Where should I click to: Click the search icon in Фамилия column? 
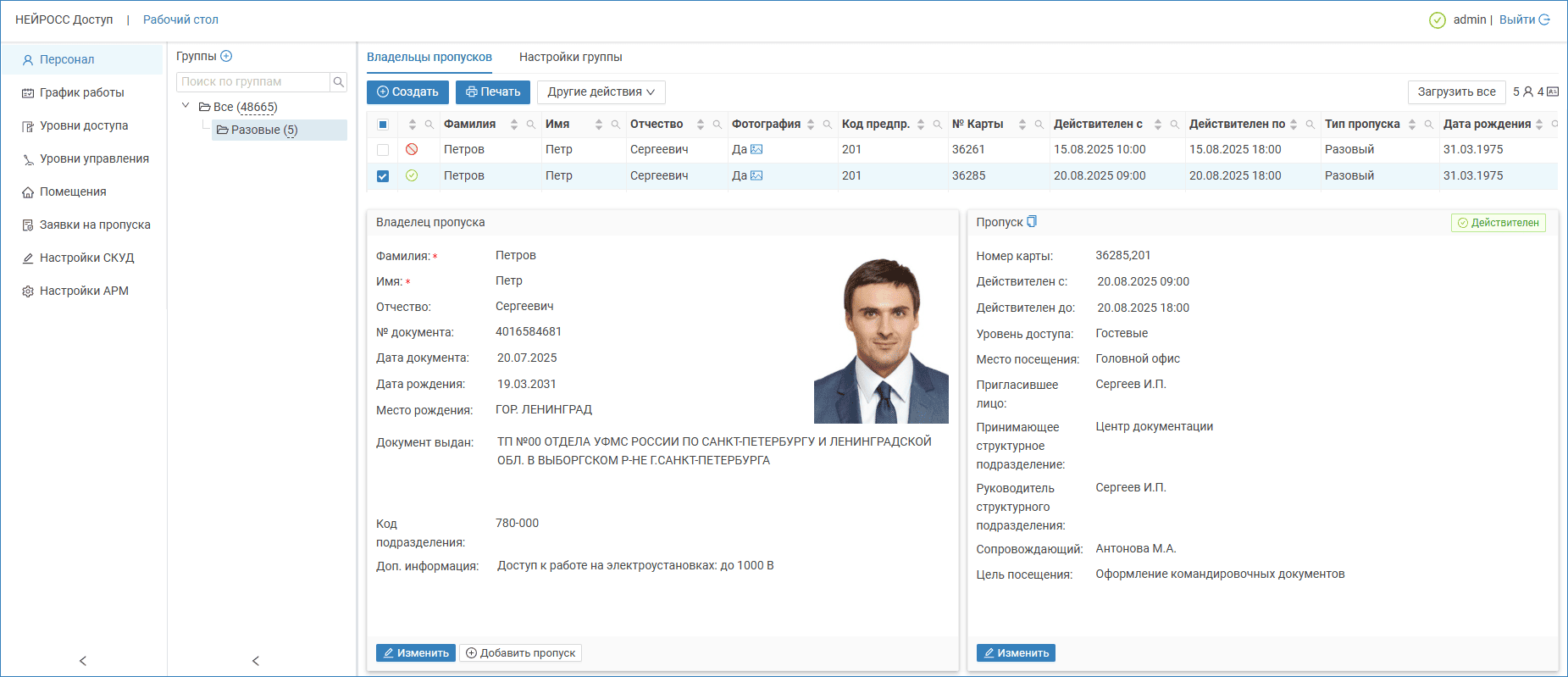531,125
